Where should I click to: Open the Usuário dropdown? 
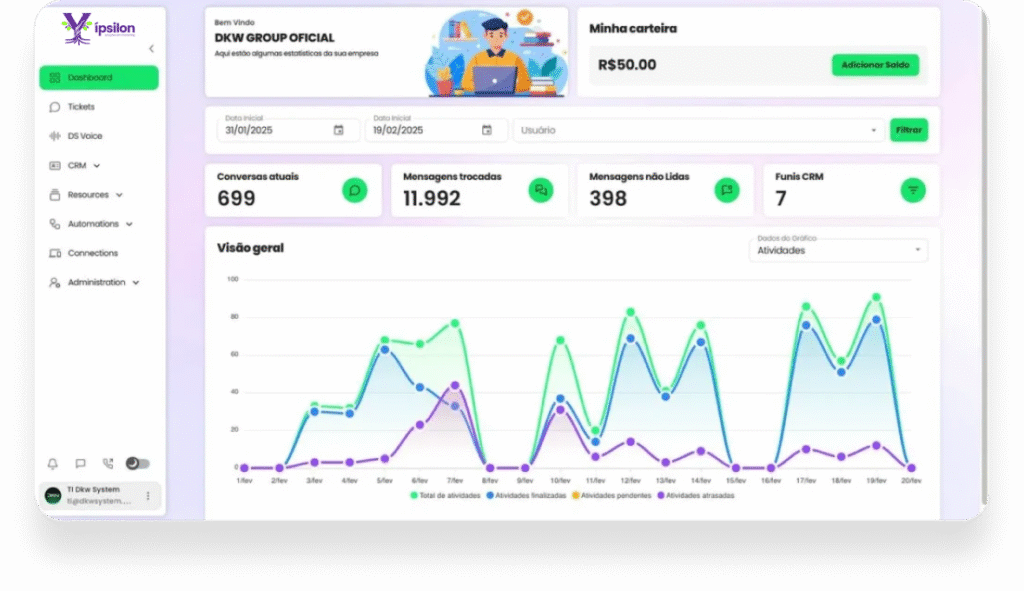698,130
